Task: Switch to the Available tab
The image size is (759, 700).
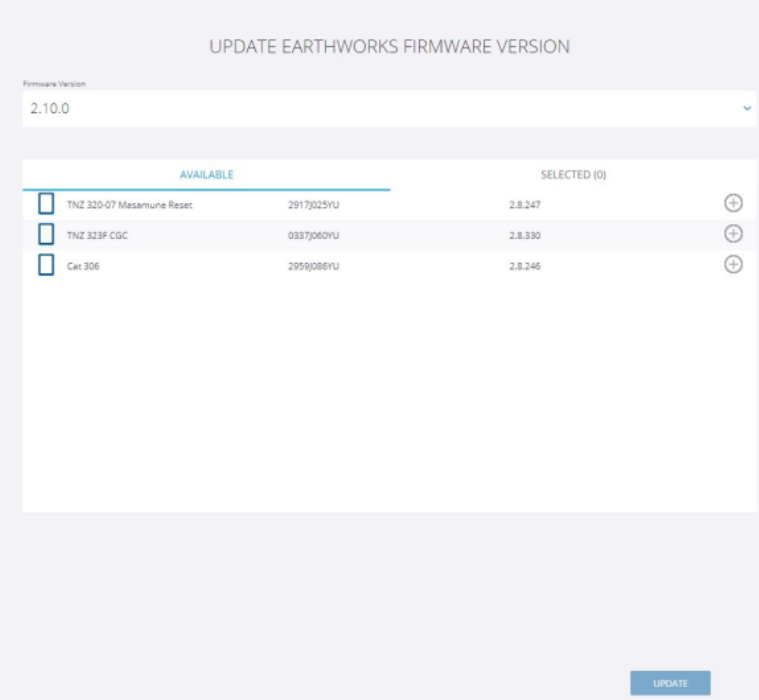Action: tap(206, 175)
